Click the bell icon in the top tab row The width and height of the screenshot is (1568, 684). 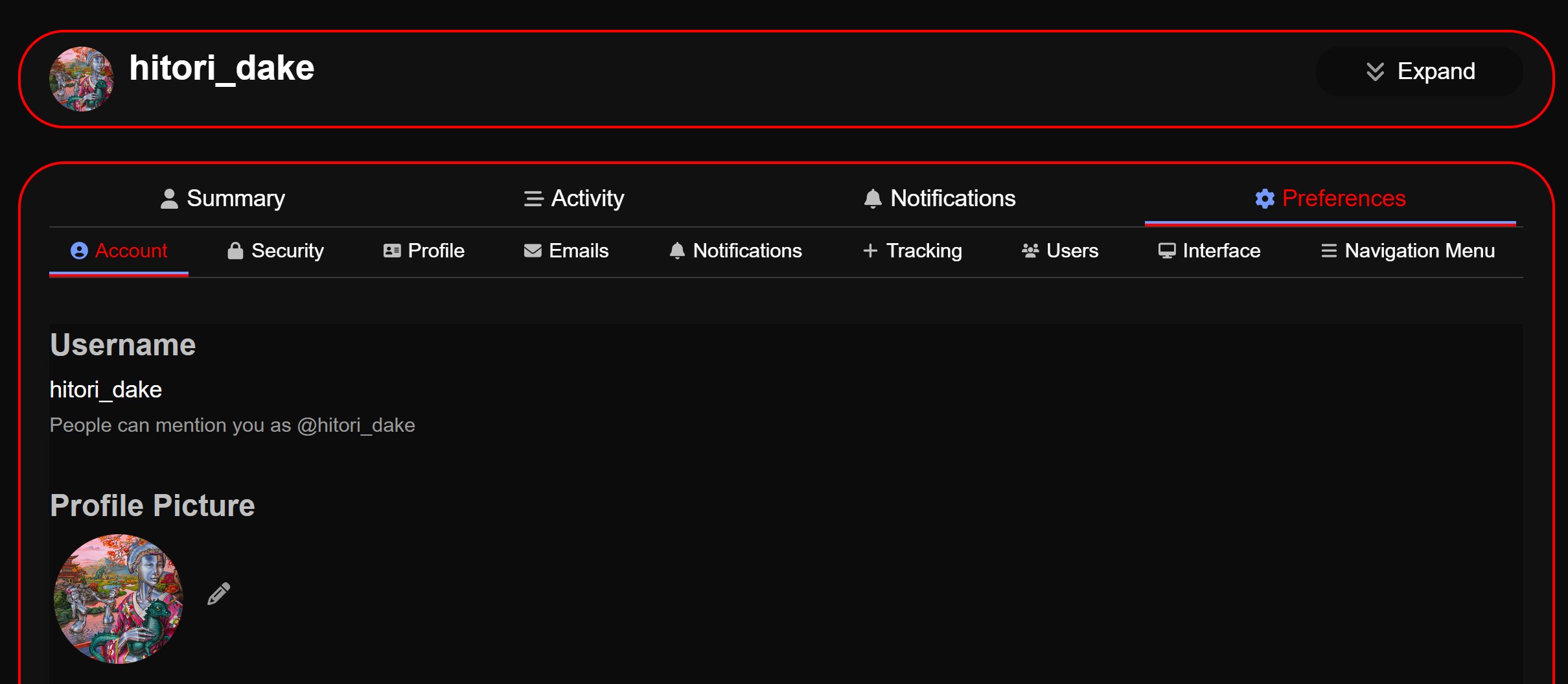(873, 198)
